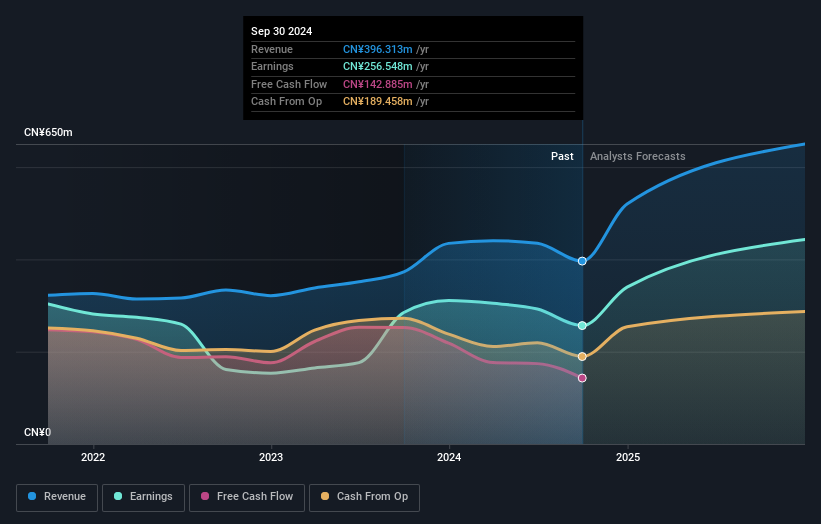Click the 2024 x-axis label

449,457
